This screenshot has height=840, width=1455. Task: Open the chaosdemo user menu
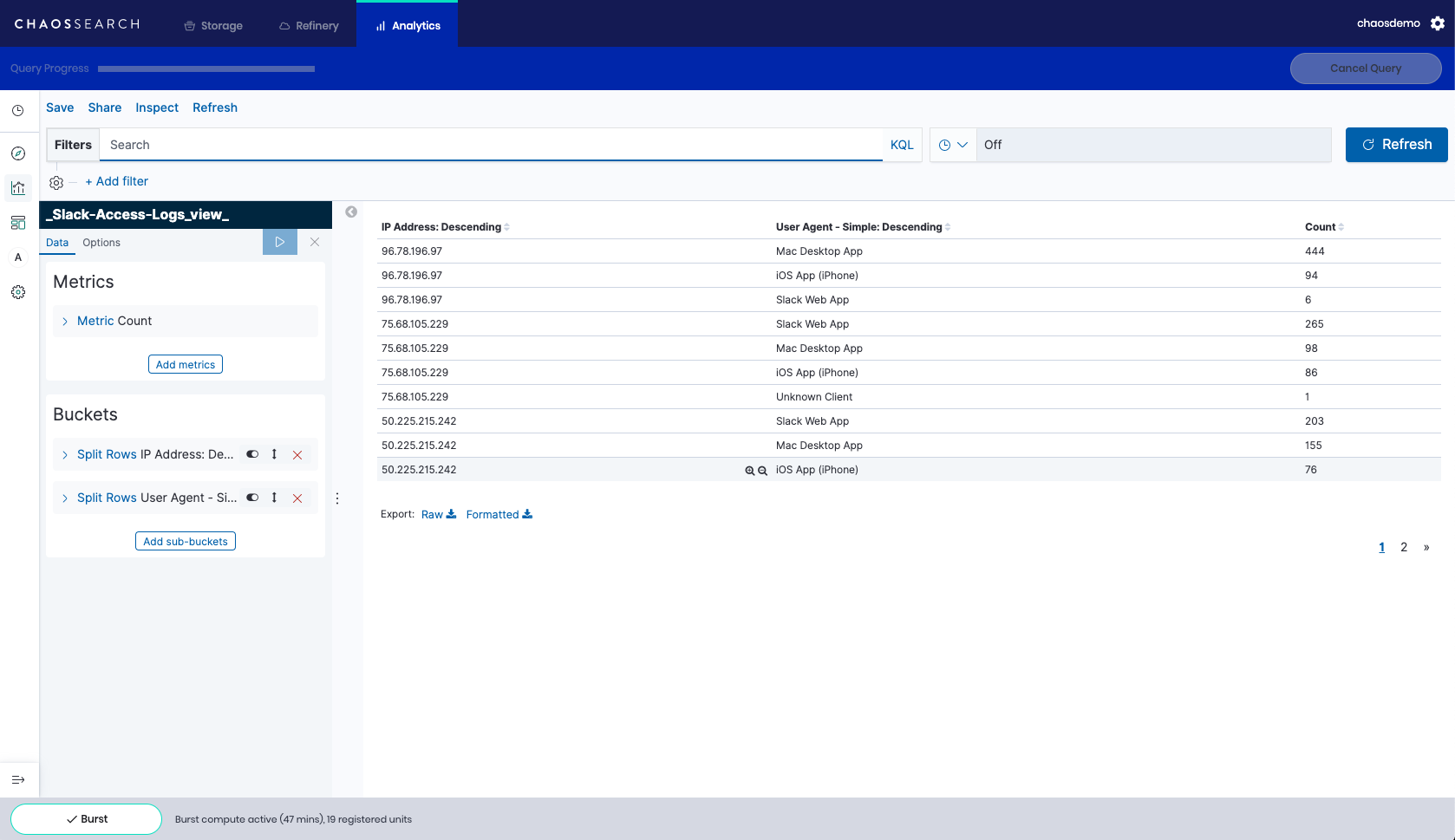(x=1388, y=23)
